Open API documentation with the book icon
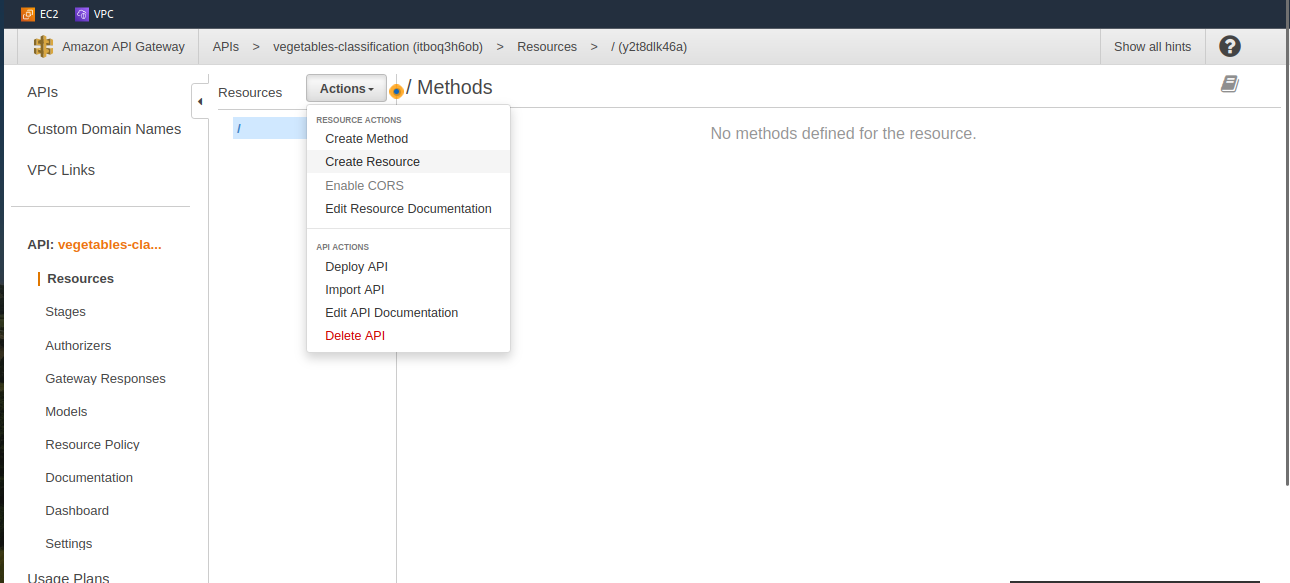The image size is (1290, 583). tap(1229, 84)
